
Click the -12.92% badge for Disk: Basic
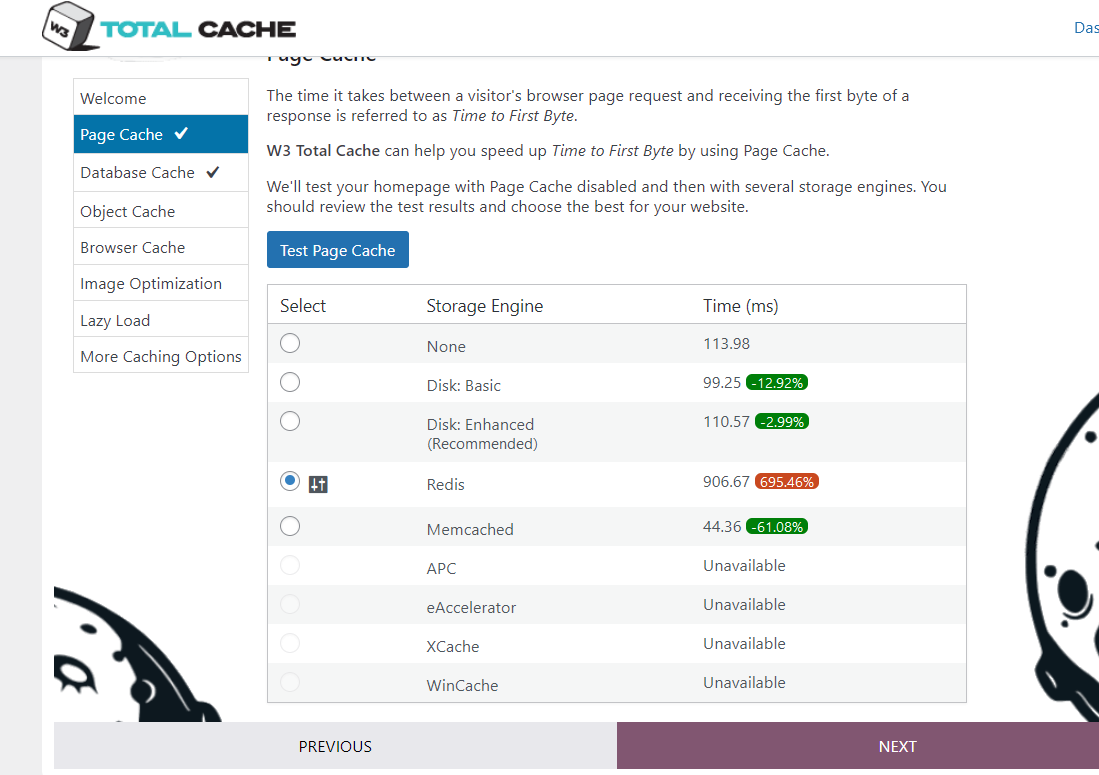point(777,383)
